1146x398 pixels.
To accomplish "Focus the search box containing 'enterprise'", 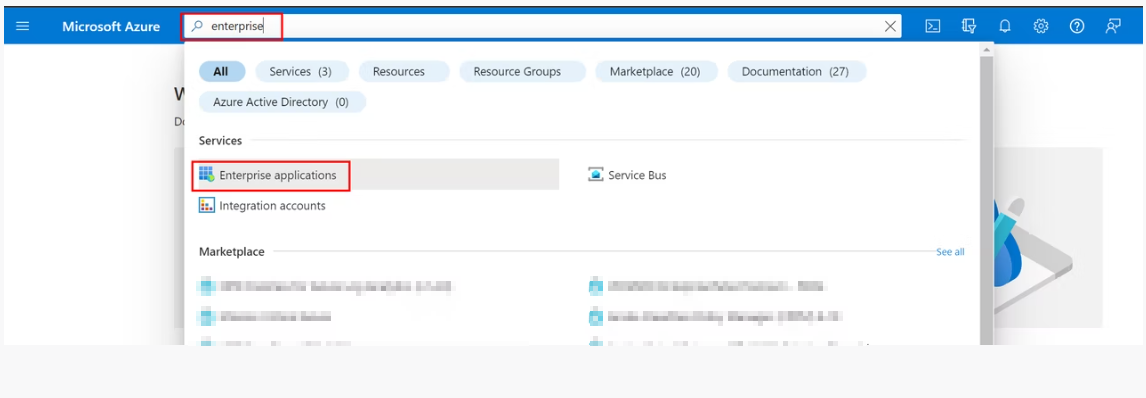I will (541, 26).
